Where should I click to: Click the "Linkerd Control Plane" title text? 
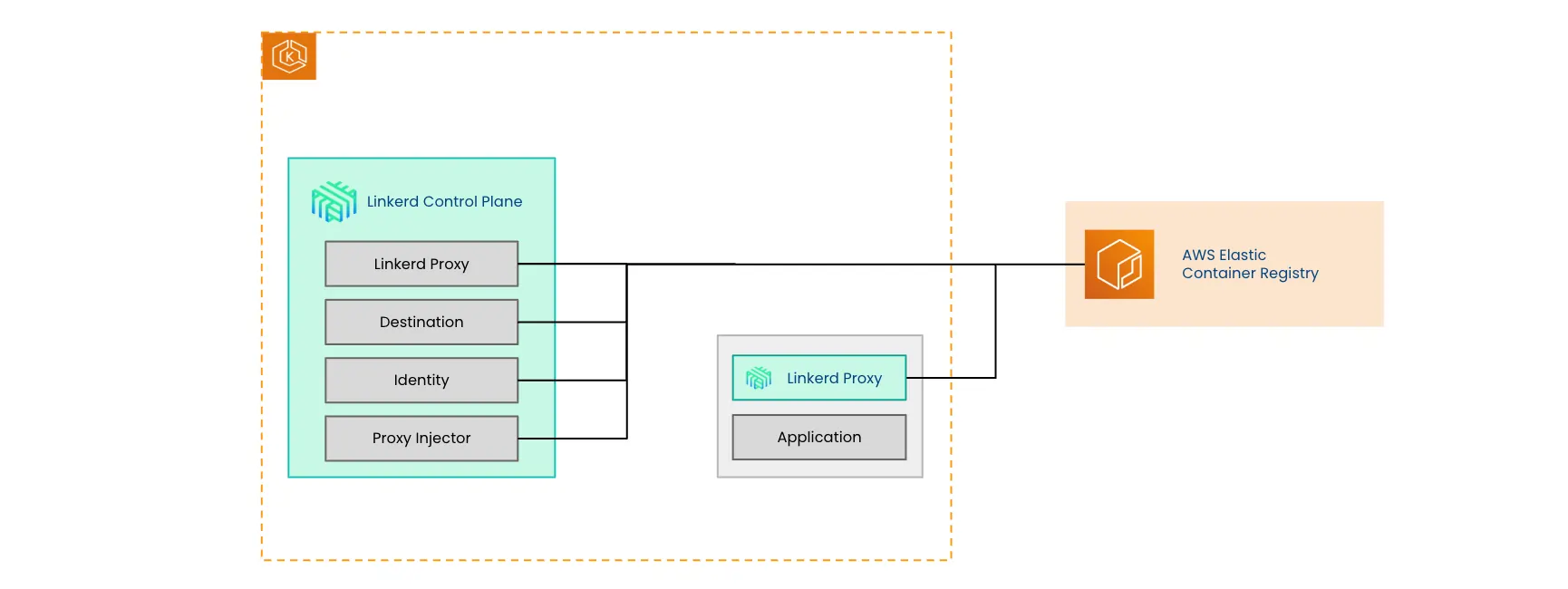[444, 201]
